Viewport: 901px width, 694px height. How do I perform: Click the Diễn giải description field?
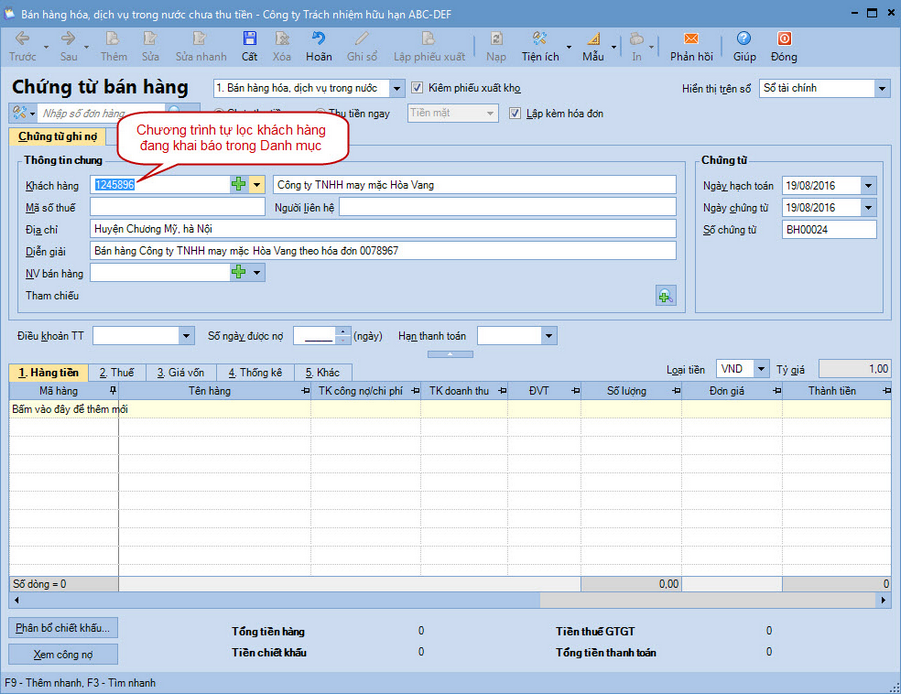tap(383, 250)
